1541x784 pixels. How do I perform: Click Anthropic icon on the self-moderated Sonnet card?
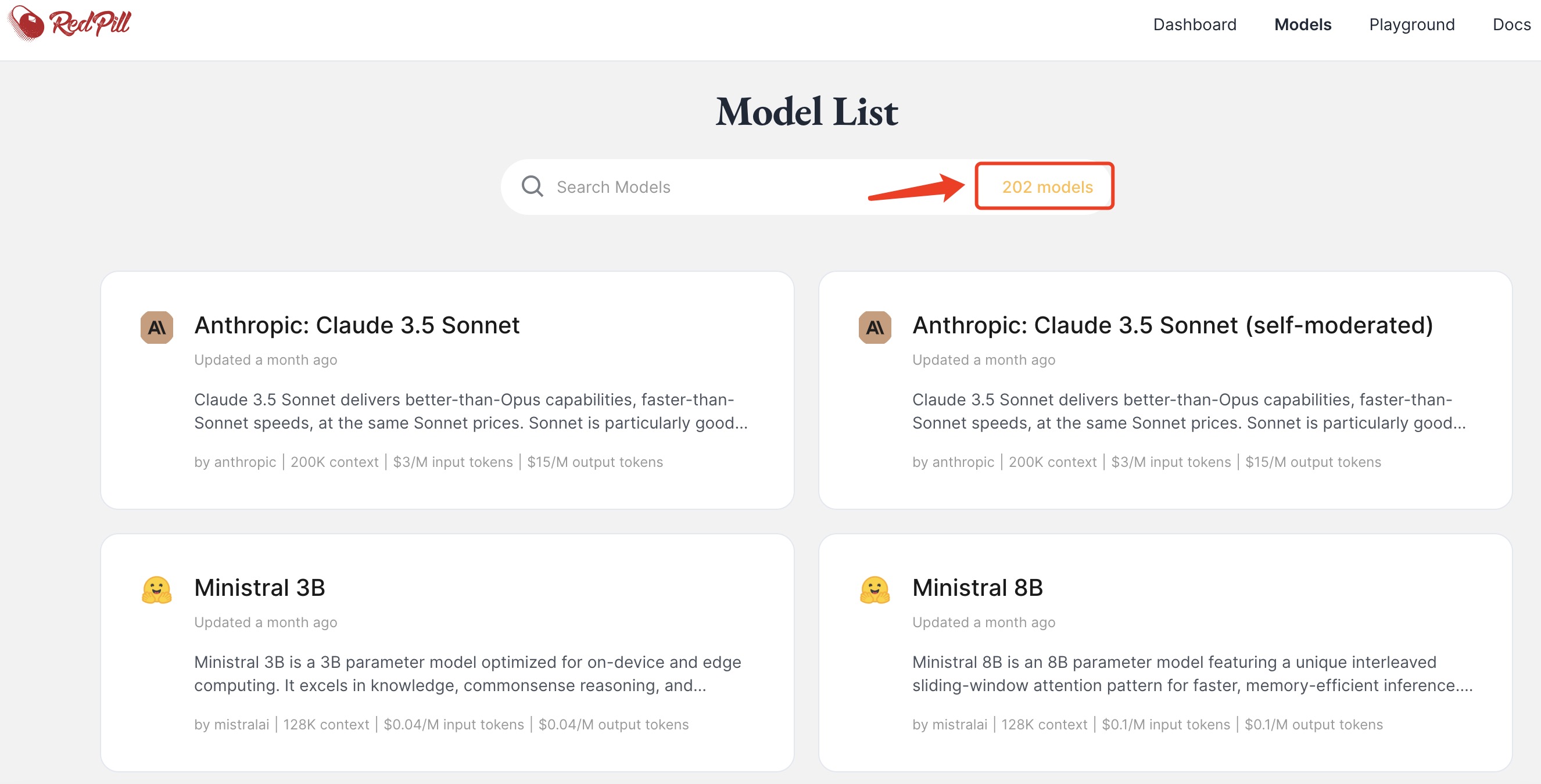[x=875, y=327]
